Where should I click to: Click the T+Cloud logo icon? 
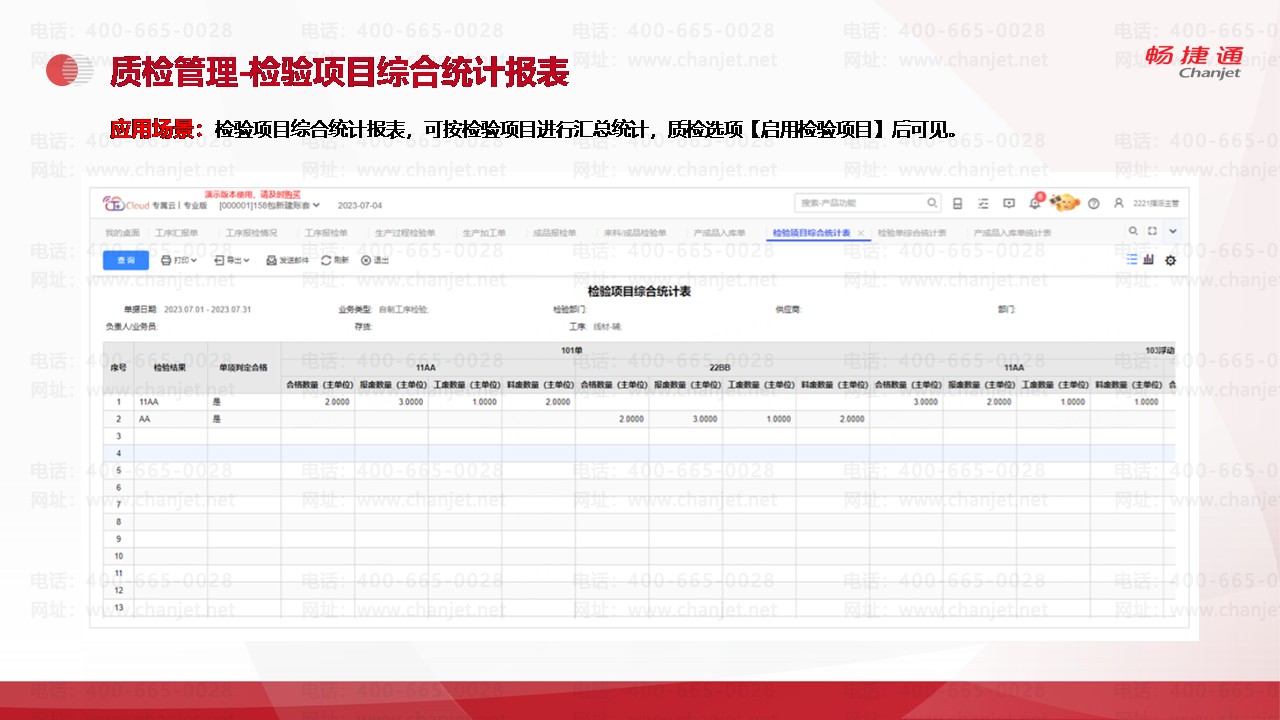tap(126, 204)
